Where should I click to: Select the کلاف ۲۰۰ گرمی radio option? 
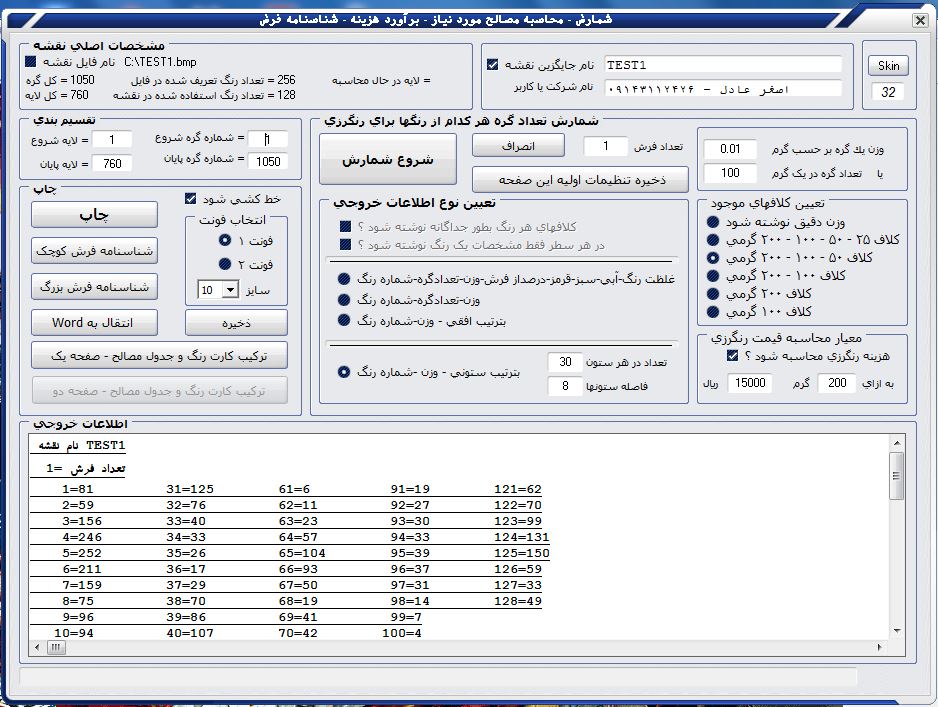[x=712, y=294]
